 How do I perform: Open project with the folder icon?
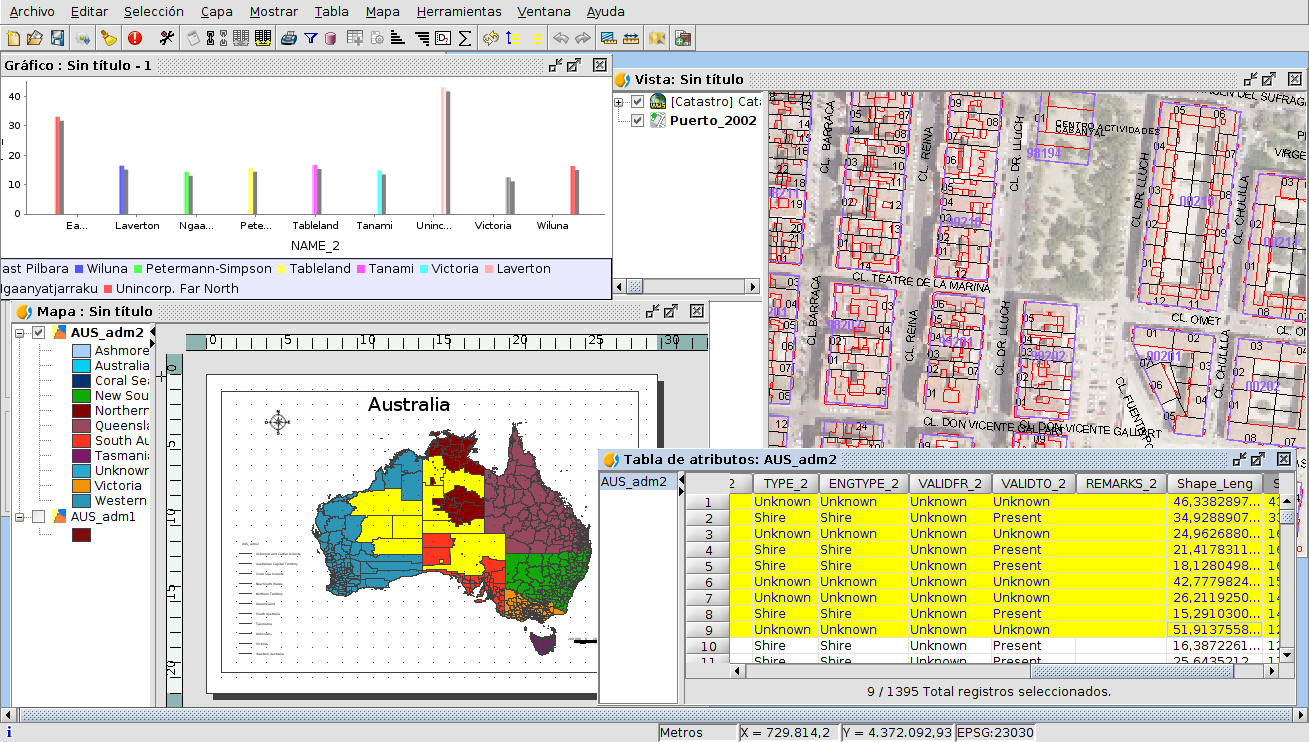pyautogui.click(x=35, y=38)
